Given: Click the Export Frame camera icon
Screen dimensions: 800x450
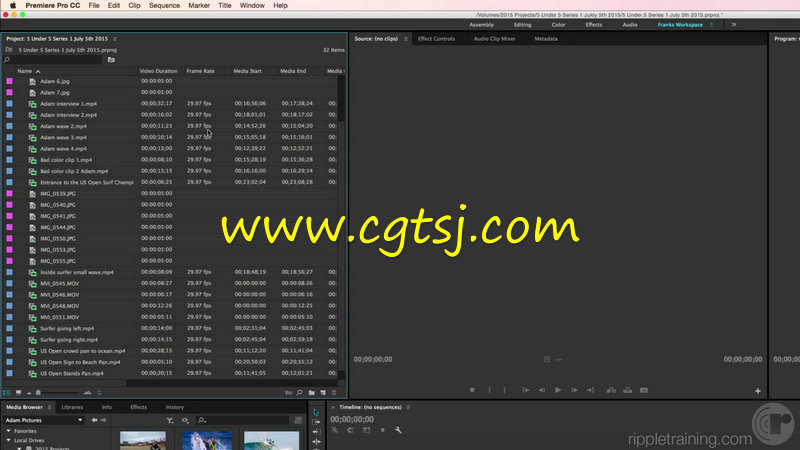Looking at the screenshot, I should click(644, 390).
